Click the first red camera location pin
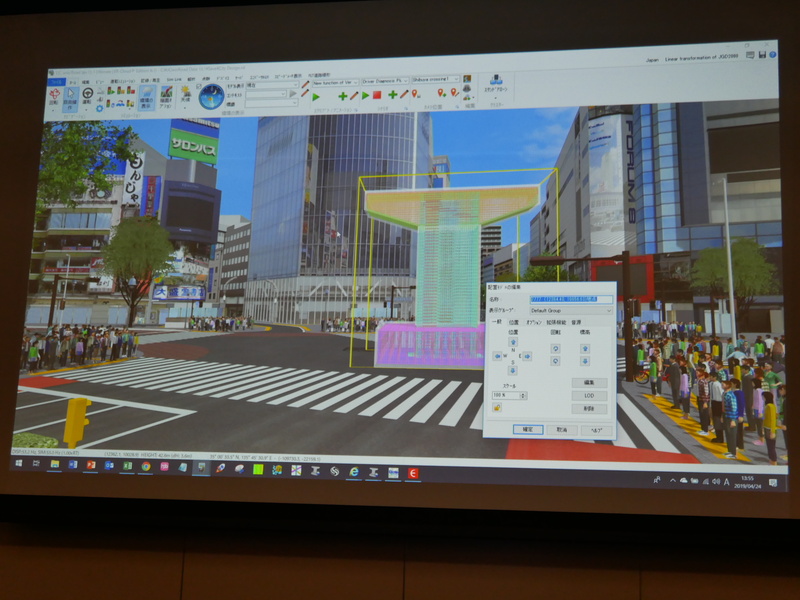800x600 pixels. (x=416, y=94)
